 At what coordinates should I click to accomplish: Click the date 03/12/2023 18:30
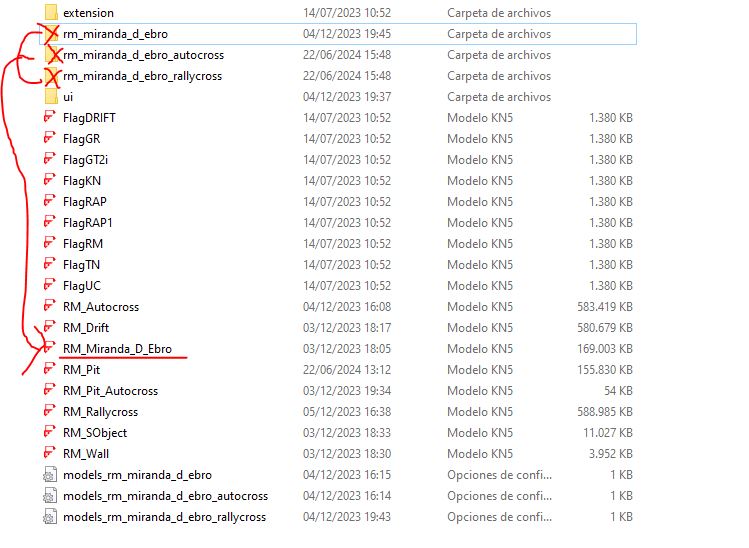347,454
